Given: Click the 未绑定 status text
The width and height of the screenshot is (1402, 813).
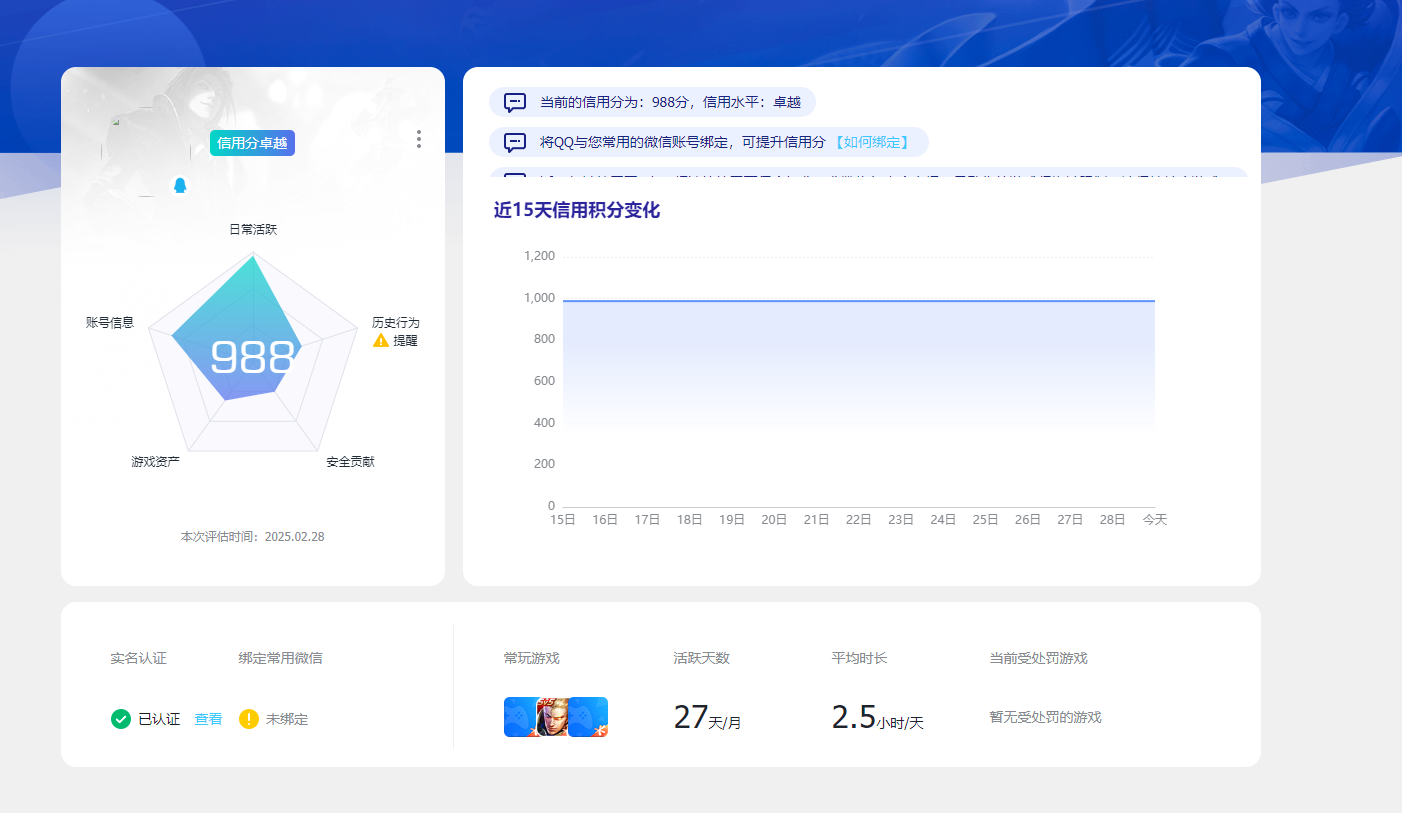Looking at the screenshot, I should (287, 719).
